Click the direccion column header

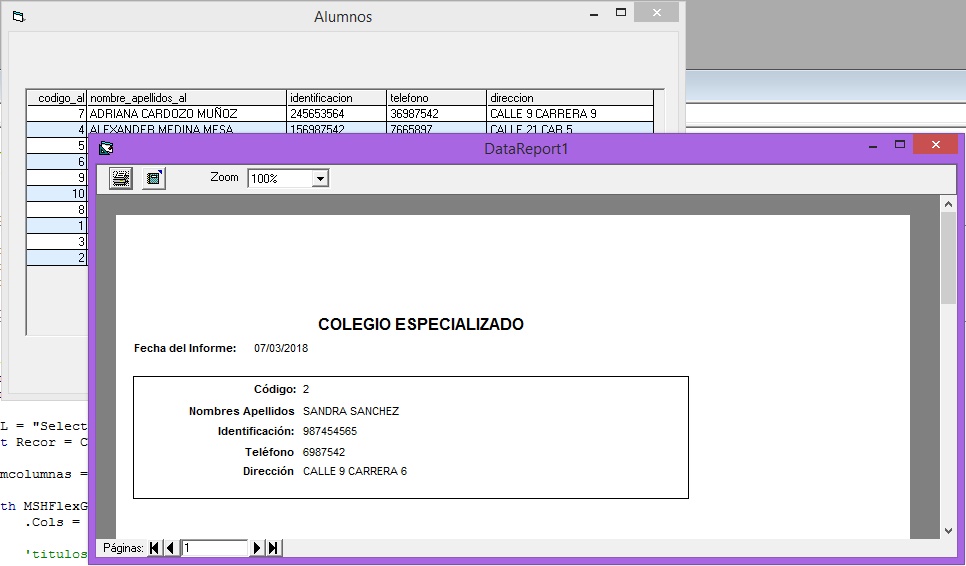(x=569, y=98)
